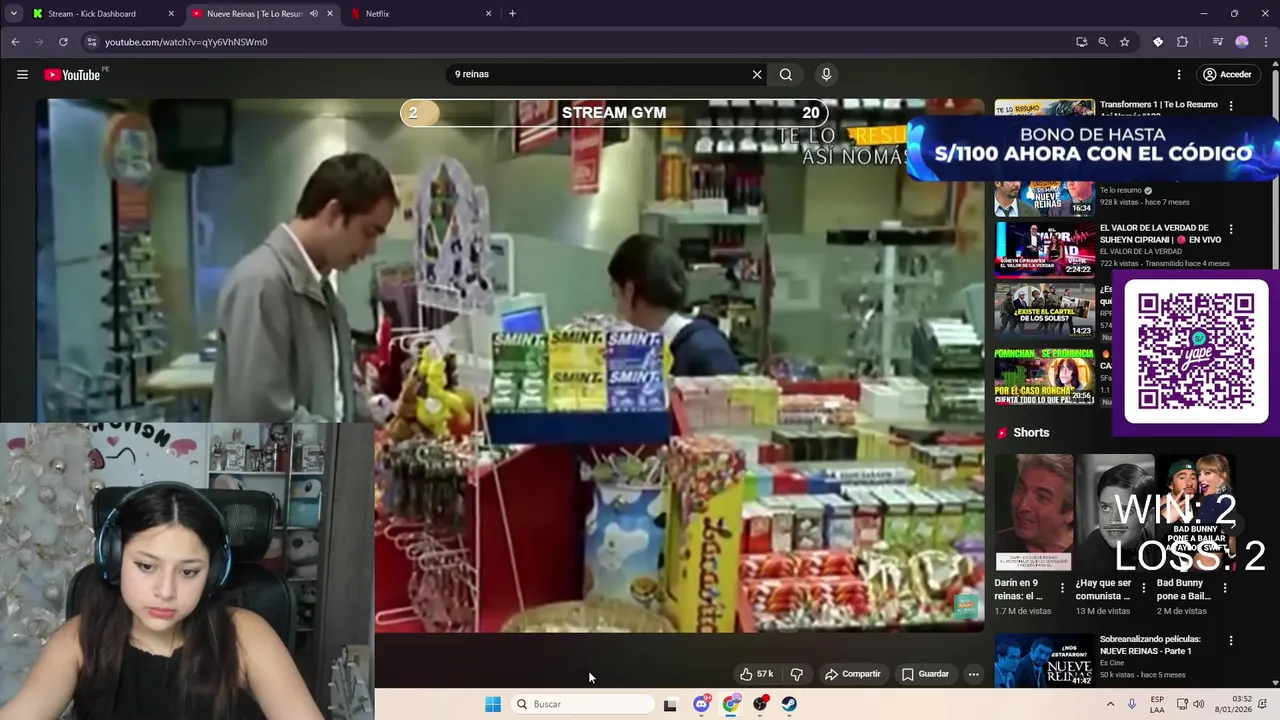The width and height of the screenshot is (1280, 720).
Task: Open the Chrome profile avatar
Action: click(x=1242, y=42)
